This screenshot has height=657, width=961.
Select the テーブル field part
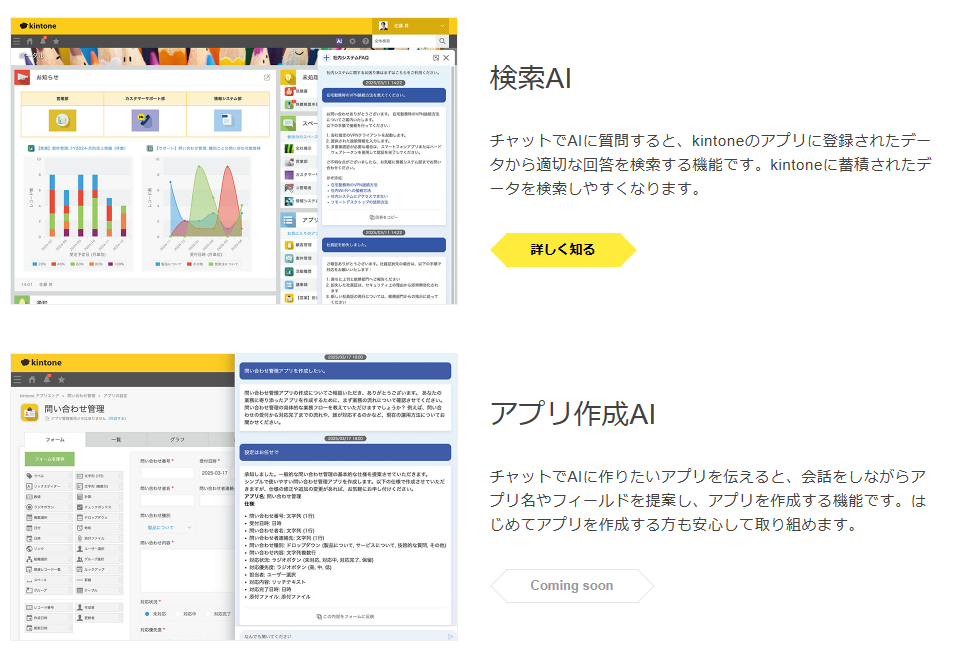point(99,590)
